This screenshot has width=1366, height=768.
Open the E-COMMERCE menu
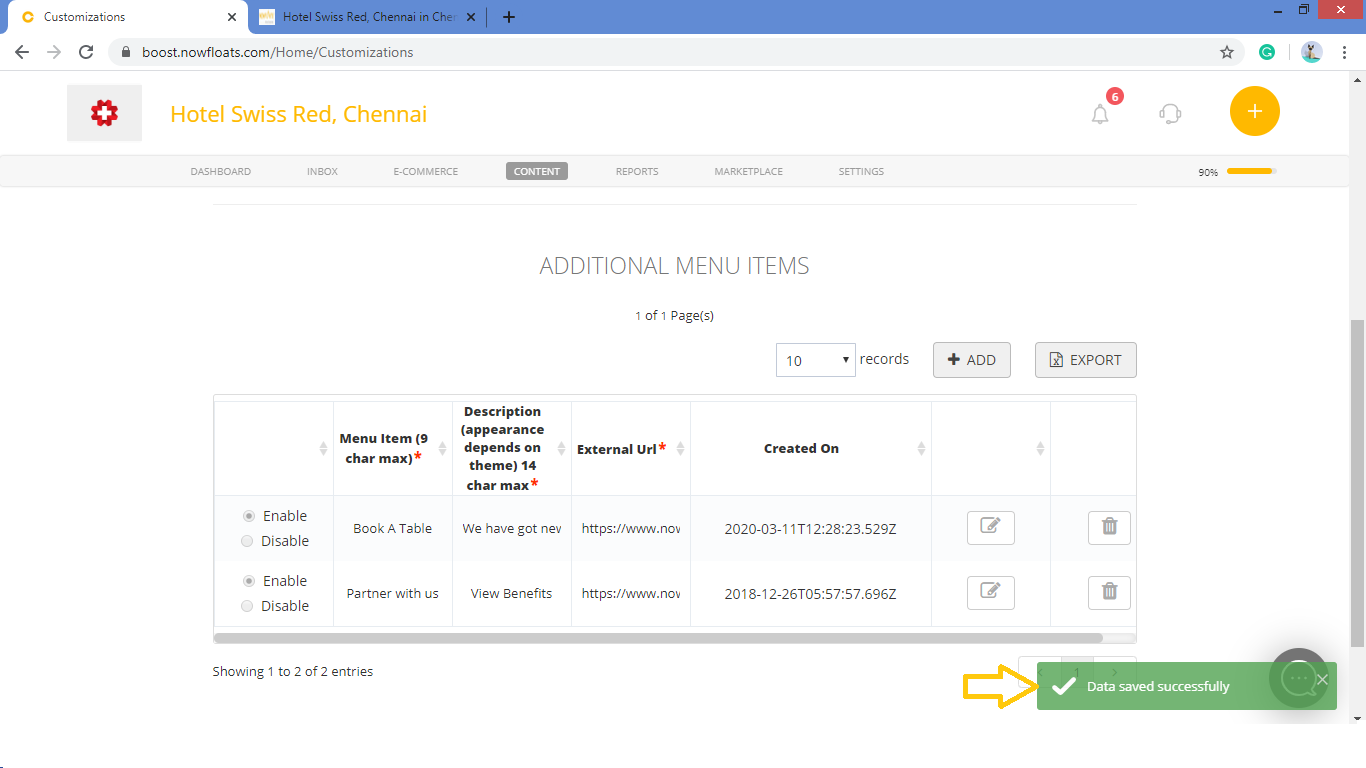coord(426,172)
